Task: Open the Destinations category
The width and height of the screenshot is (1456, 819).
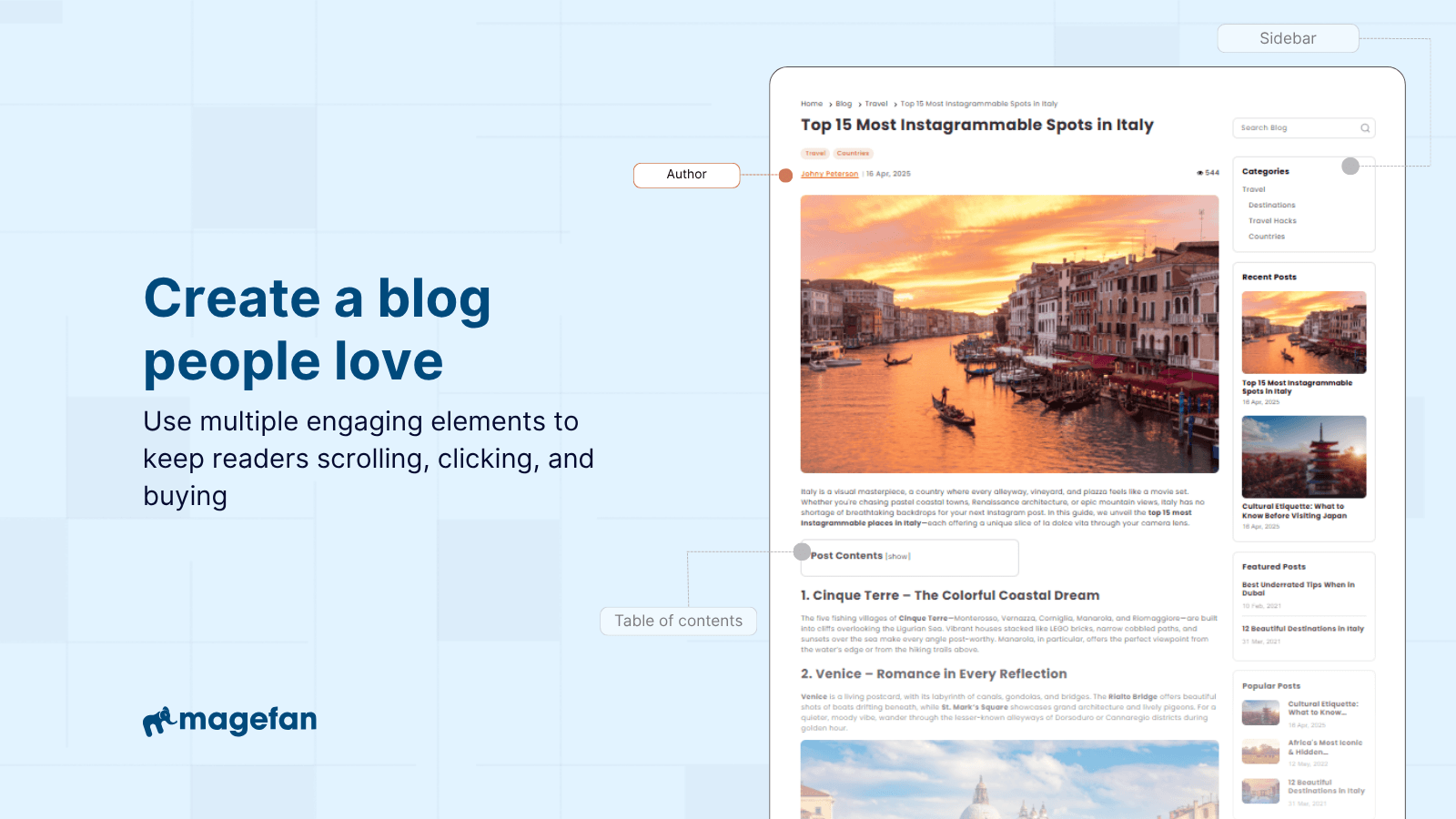Action: [x=1272, y=206]
